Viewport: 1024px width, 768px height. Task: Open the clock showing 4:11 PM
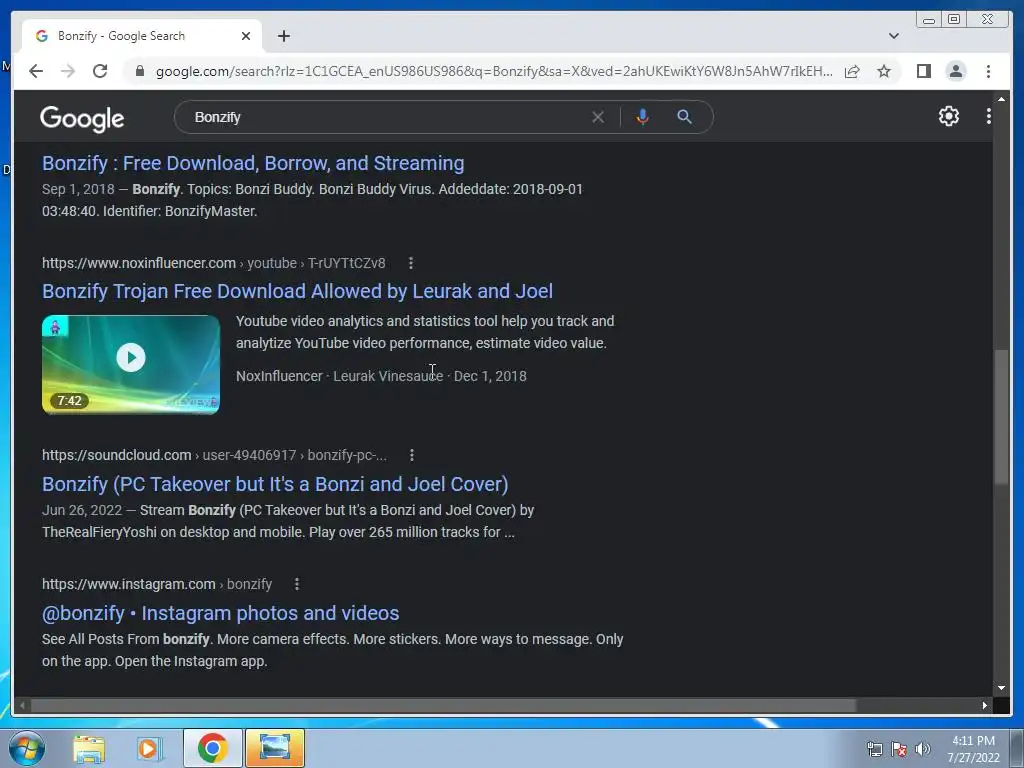click(x=973, y=749)
